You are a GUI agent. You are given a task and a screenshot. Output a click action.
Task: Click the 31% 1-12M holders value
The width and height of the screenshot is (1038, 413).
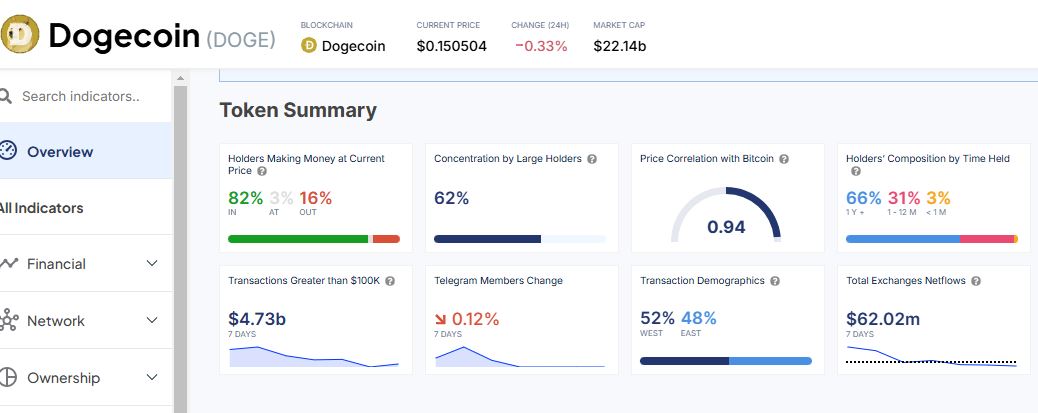(x=904, y=198)
